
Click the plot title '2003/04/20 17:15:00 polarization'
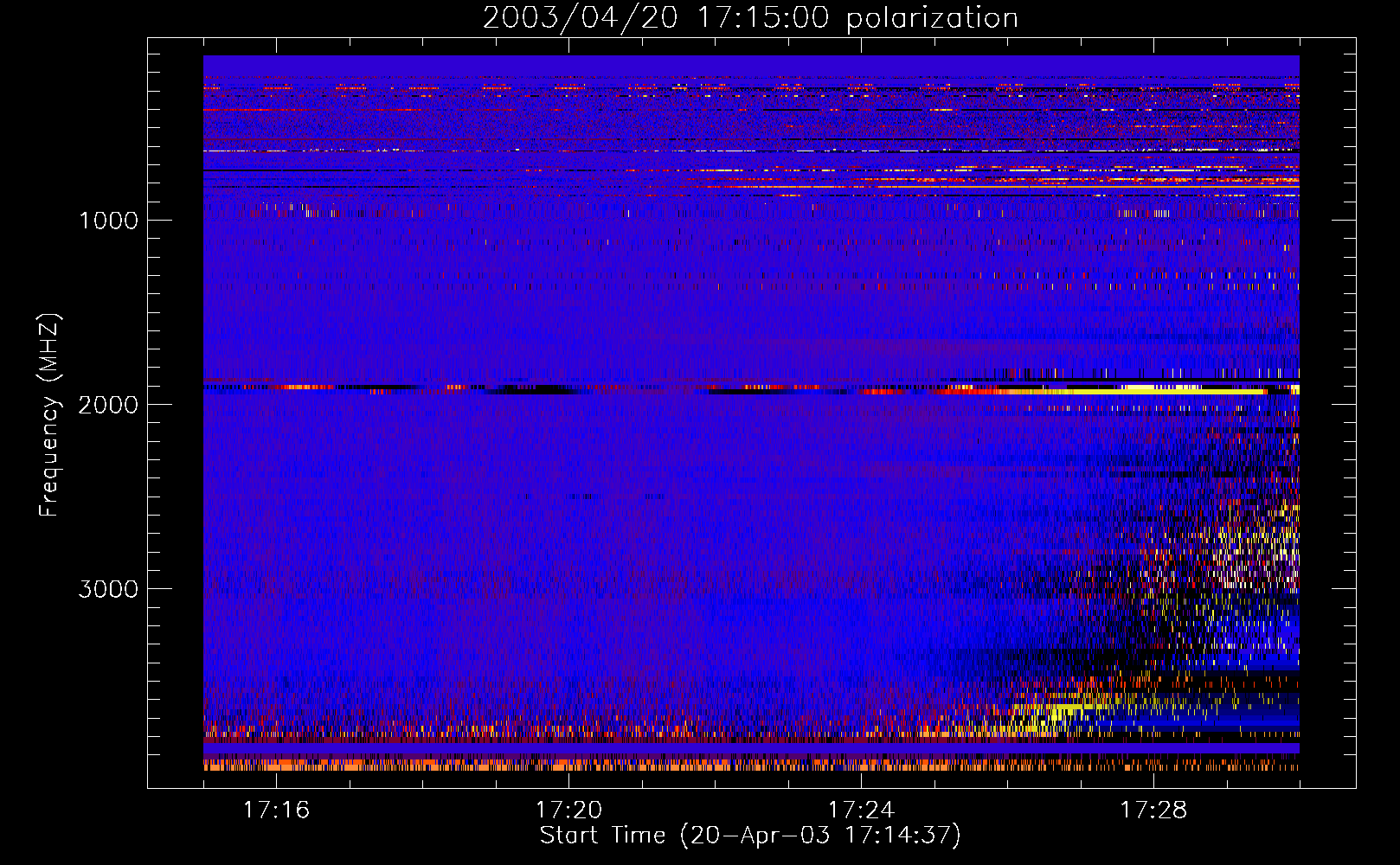(750, 18)
